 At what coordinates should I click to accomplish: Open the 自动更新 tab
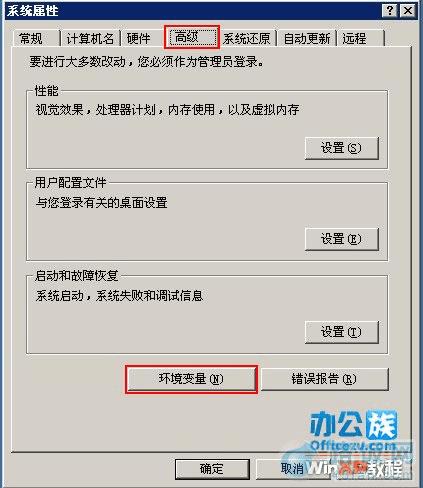click(x=307, y=39)
